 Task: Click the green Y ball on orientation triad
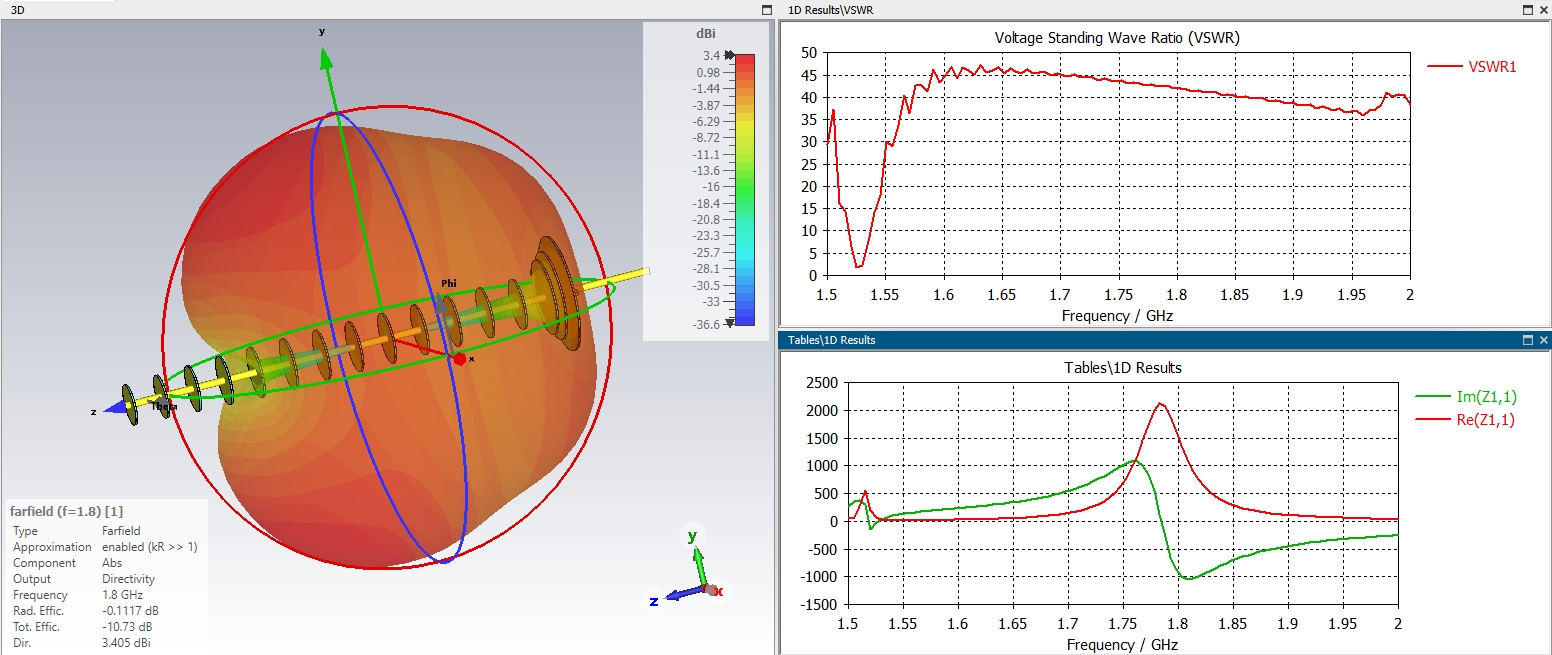[692, 536]
